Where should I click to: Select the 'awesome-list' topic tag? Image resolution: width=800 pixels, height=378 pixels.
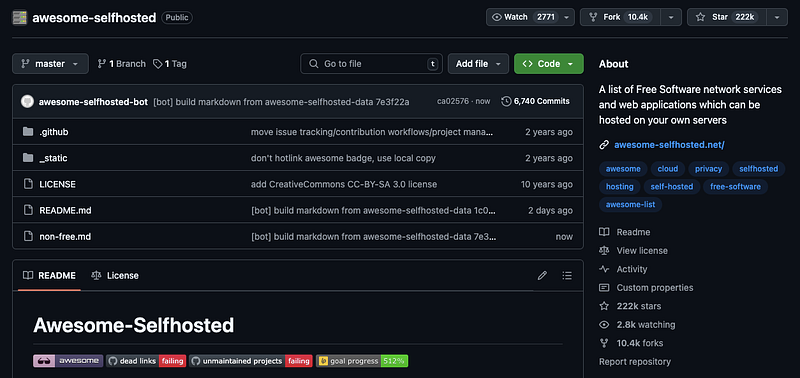pos(631,205)
